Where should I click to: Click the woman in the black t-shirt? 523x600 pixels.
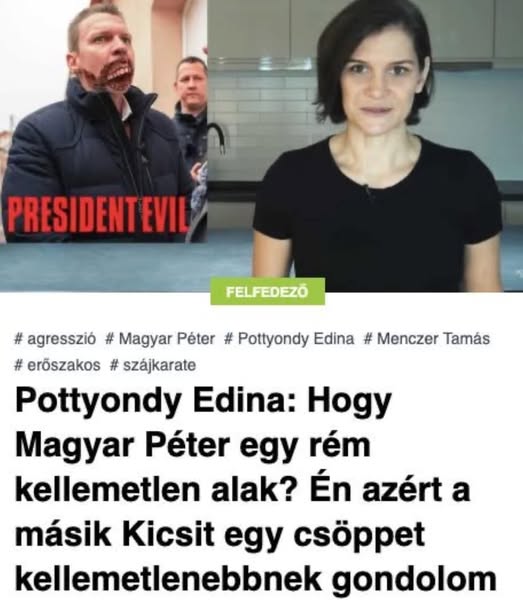click(x=377, y=153)
